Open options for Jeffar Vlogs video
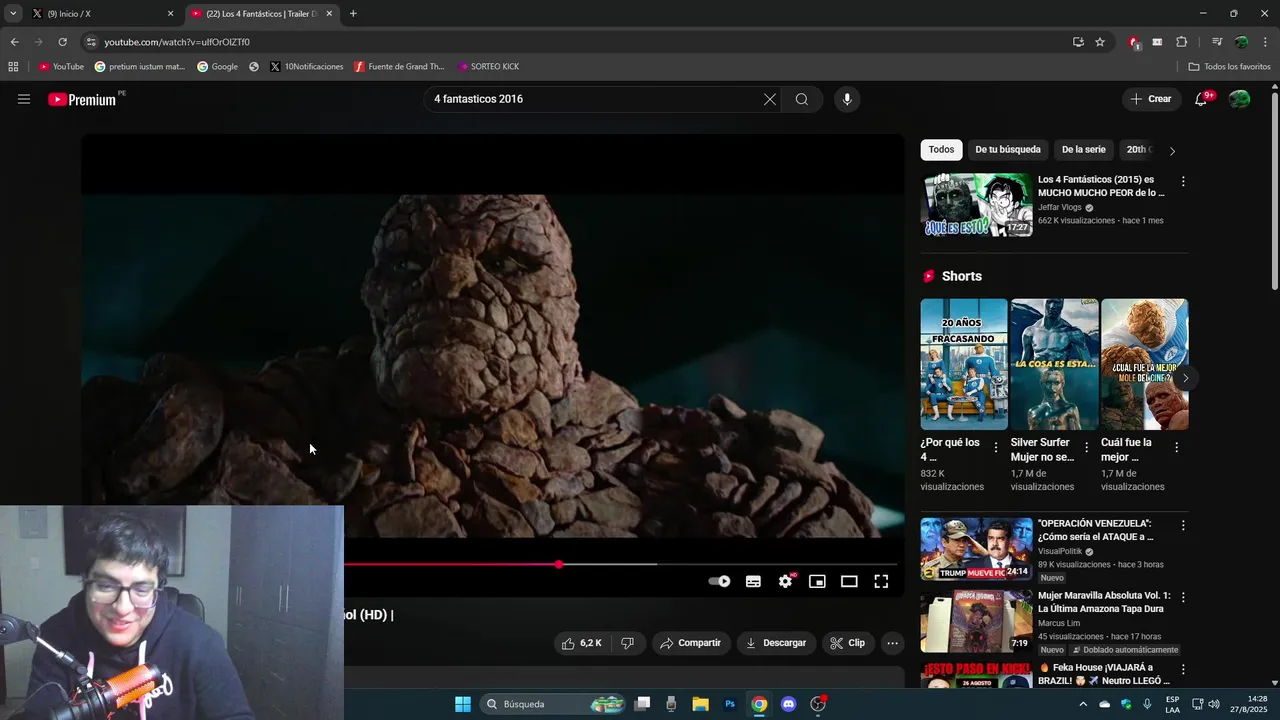 pos(1183,182)
